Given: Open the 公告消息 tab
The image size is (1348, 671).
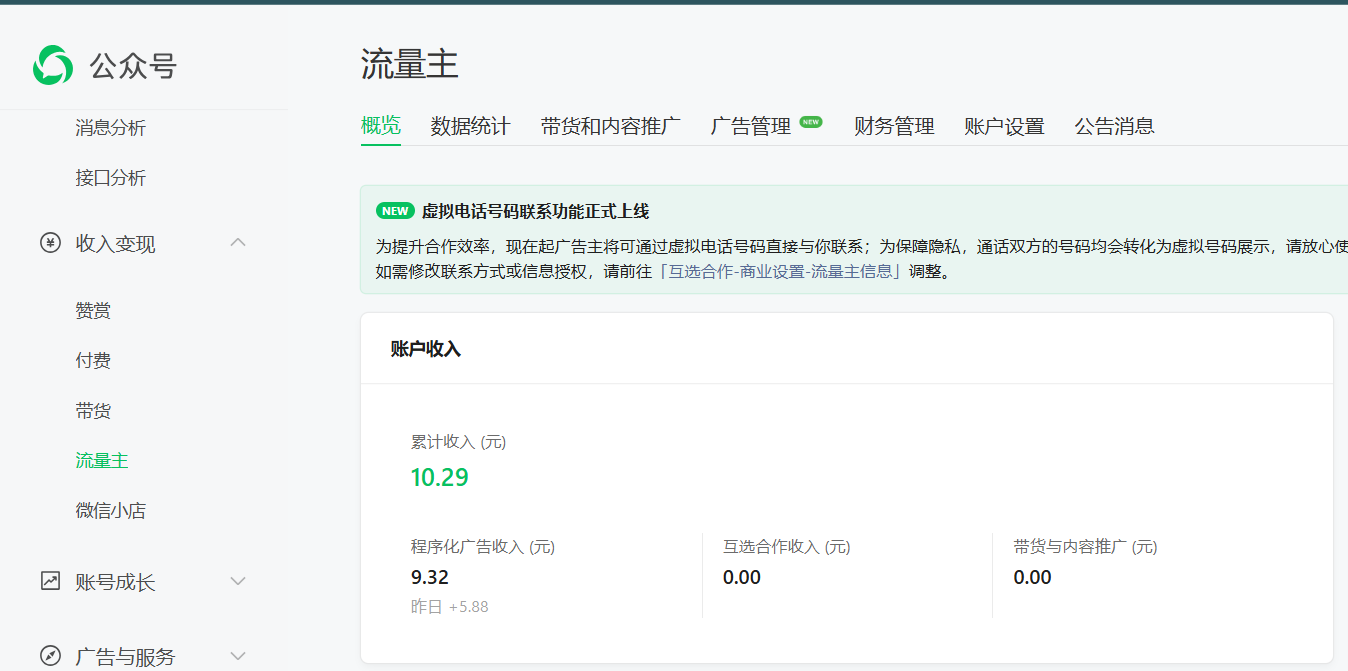Looking at the screenshot, I should 1114,126.
